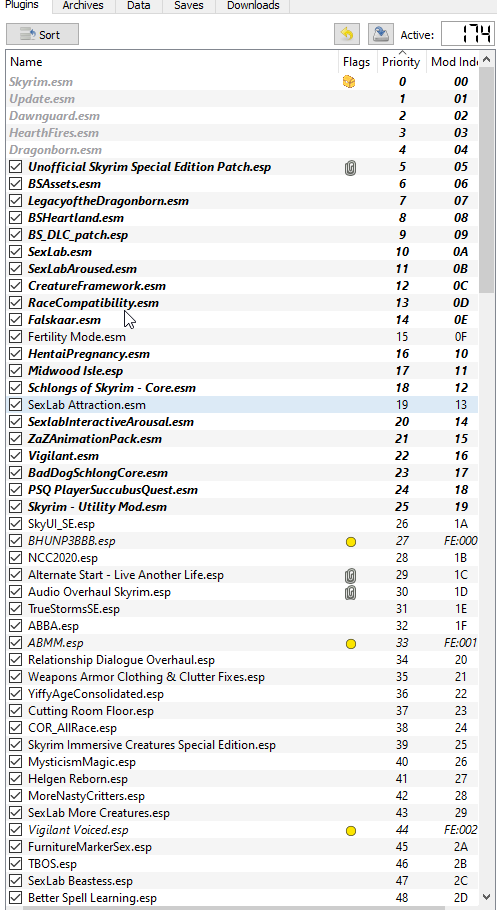
Task: Click the Sort button
Action: 42,34
